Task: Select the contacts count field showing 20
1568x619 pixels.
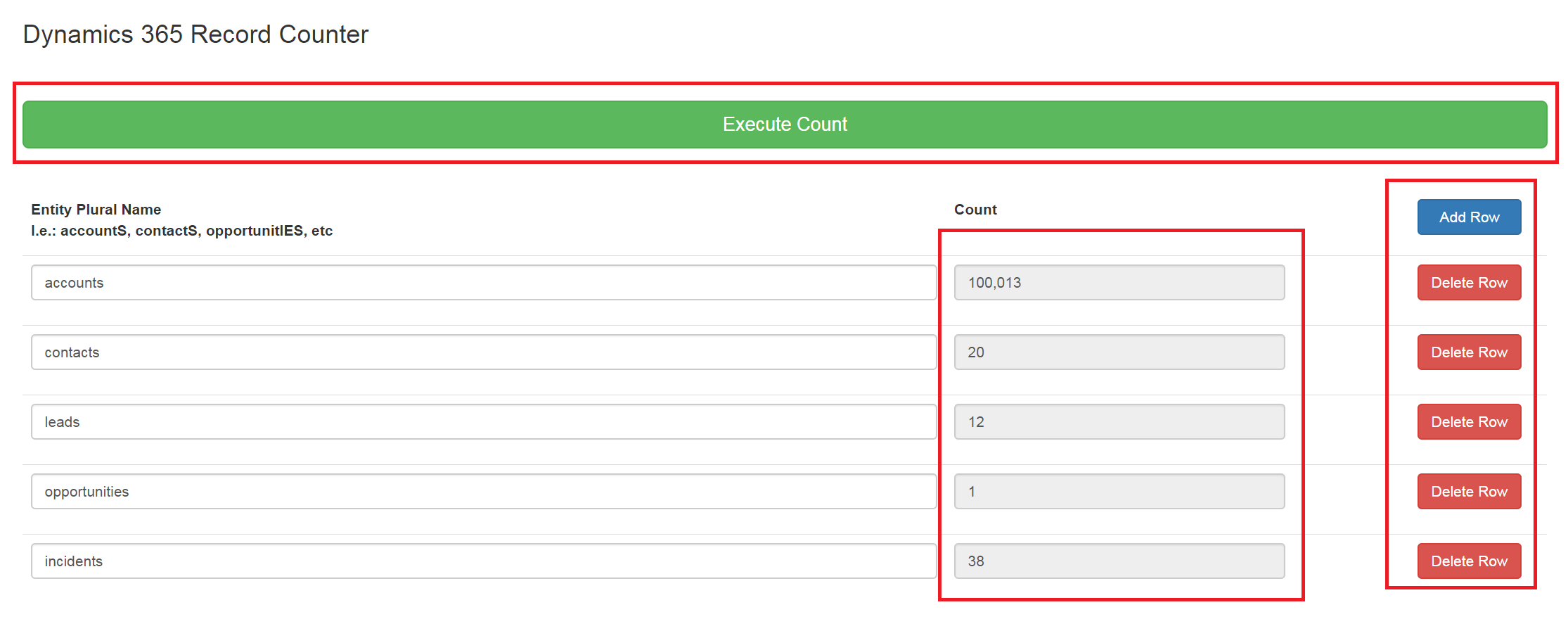Action: pos(1119,352)
